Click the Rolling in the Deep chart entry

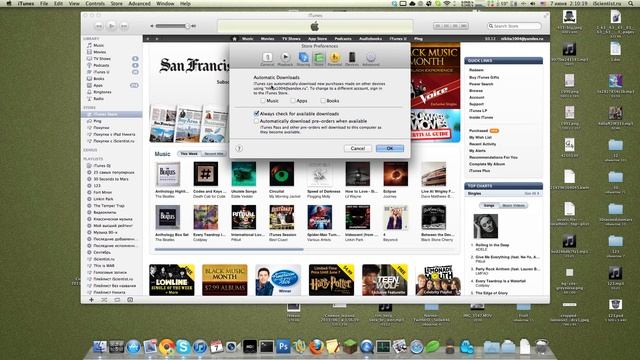(x=492, y=245)
